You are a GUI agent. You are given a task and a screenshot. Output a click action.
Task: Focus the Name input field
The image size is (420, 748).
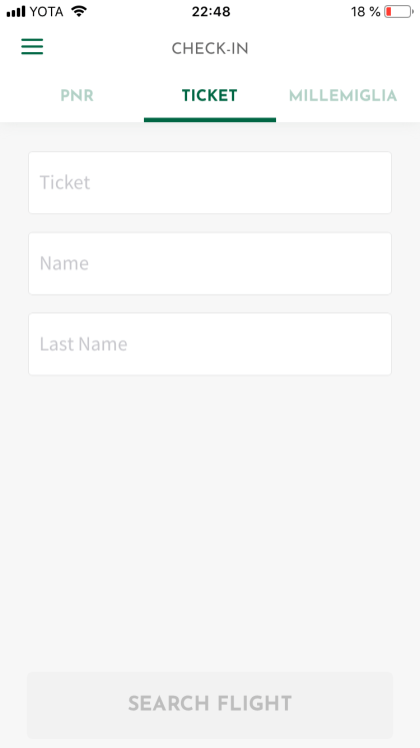tap(210, 263)
